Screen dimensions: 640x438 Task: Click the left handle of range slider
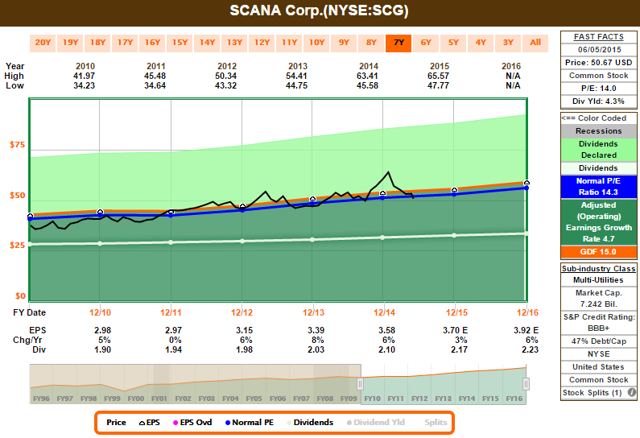tap(360, 384)
